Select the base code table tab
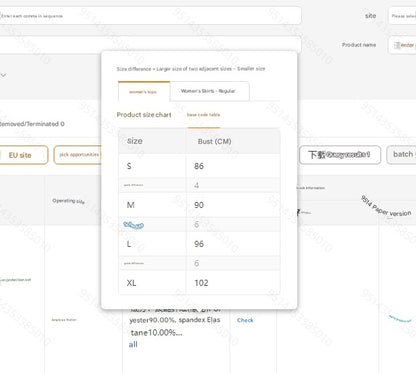 click(x=203, y=115)
